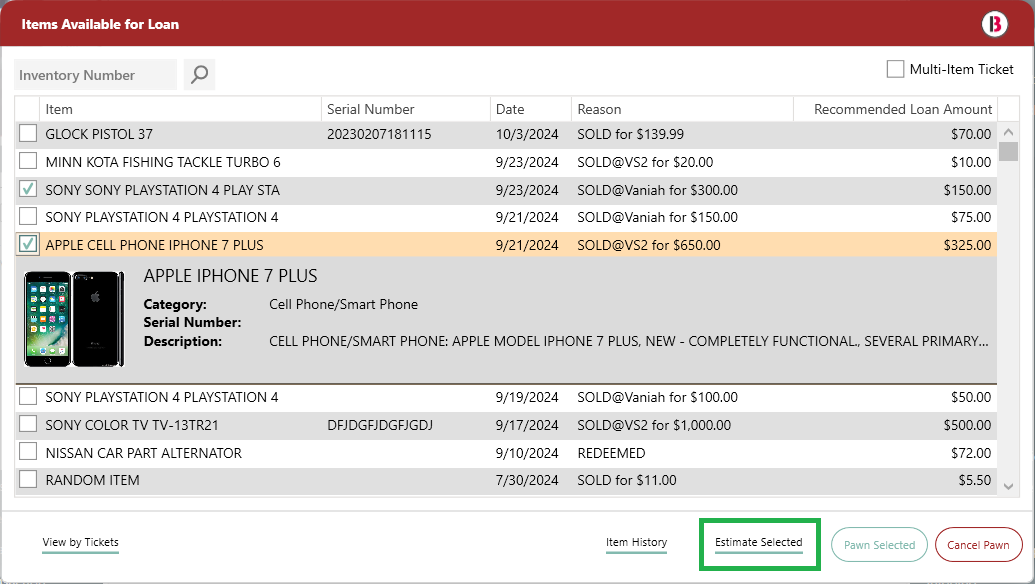
Task: Click serial number 20230207181115
Action: pos(380,134)
